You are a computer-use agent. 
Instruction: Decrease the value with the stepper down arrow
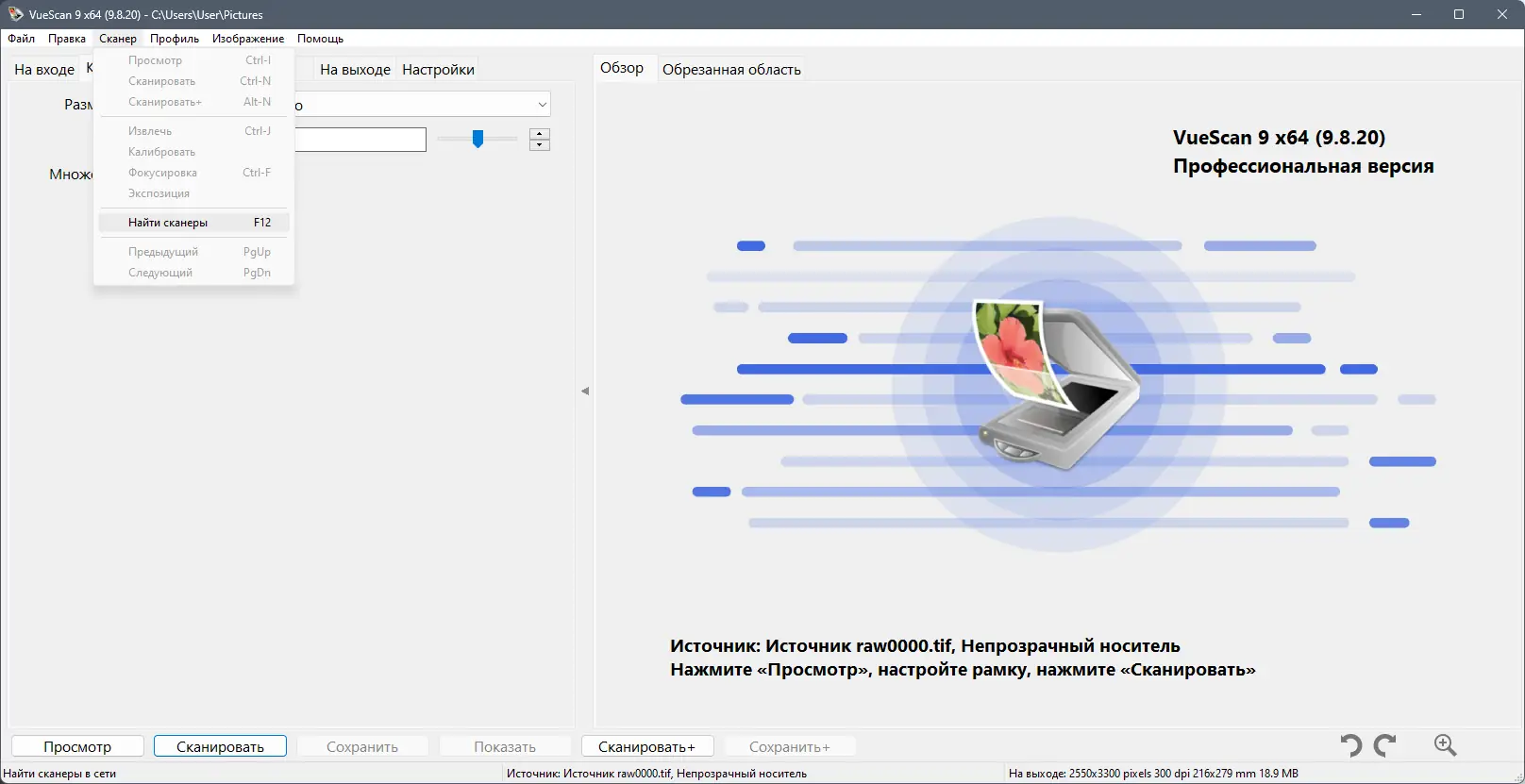click(x=540, y=145)
